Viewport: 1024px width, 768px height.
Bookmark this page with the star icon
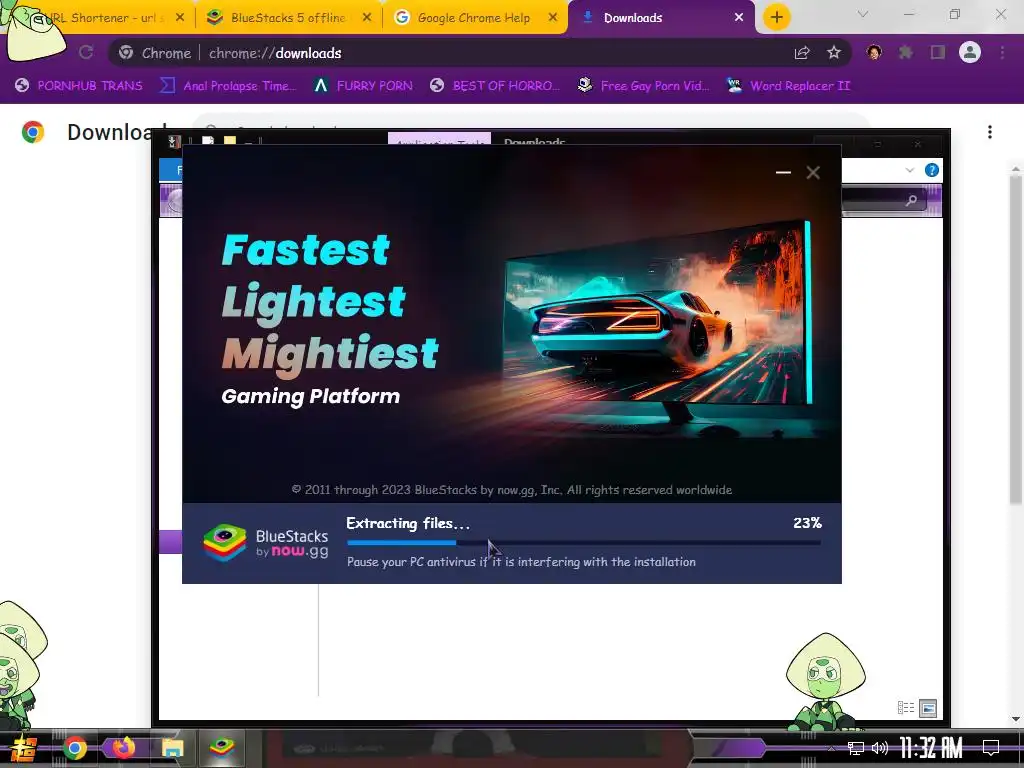834,52
